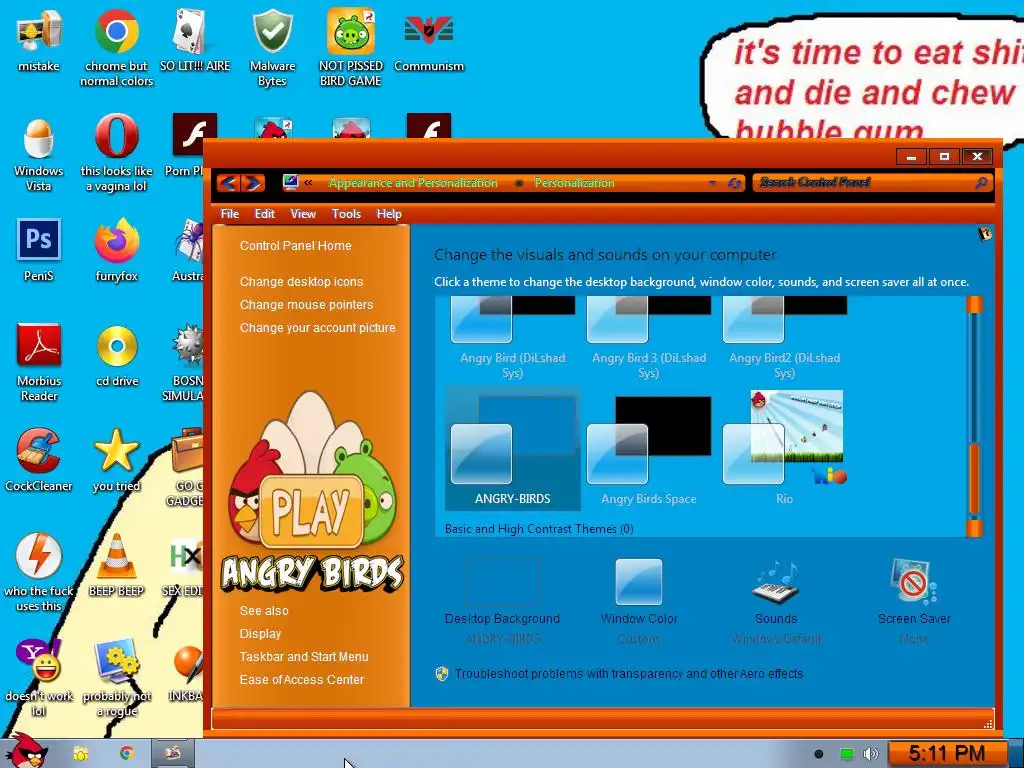The height and width of the screenshot is (768, 1024).
Task: Select the ANGRY-BIRDS theme
Action: coord(513,449)
